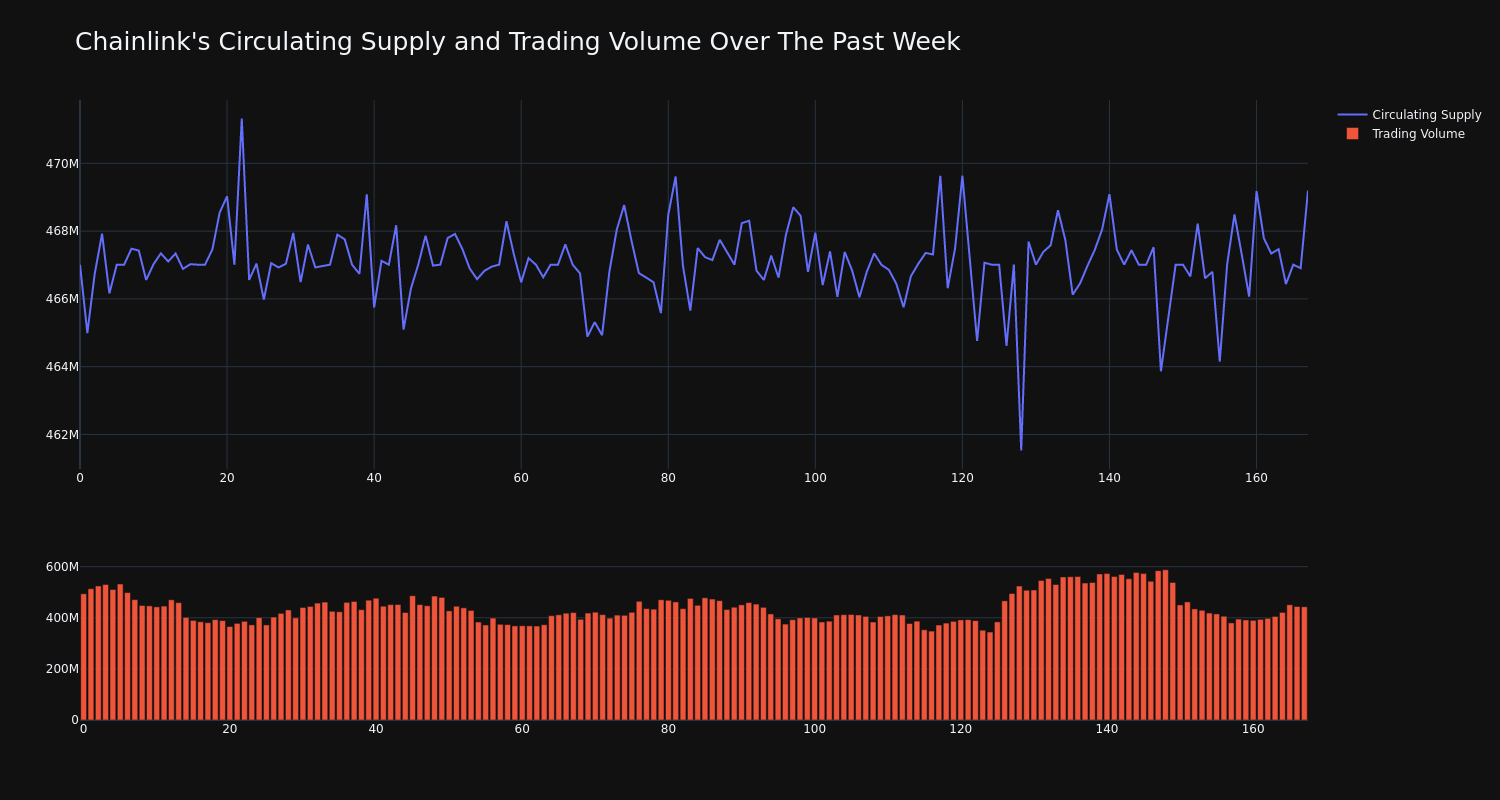Click the 464M y-axis label
Image resolution: width=1500 pixels, height=800 pixels.
pos(62,367)
